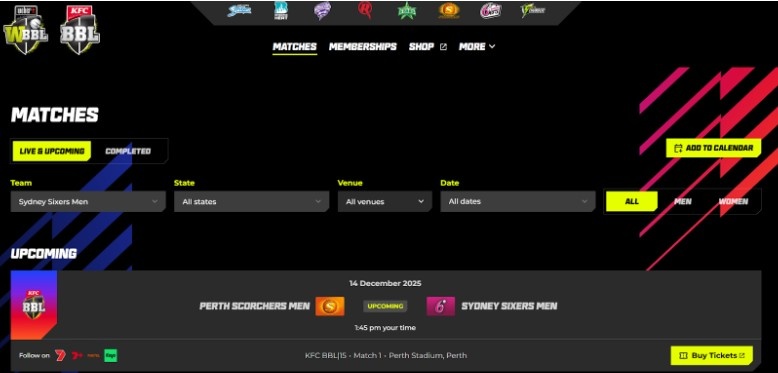Viewport: 778px width, 373px height.
Task: Click the match info line 'KFC BBL|15 - Match 1'
Action: click(386, 355)
